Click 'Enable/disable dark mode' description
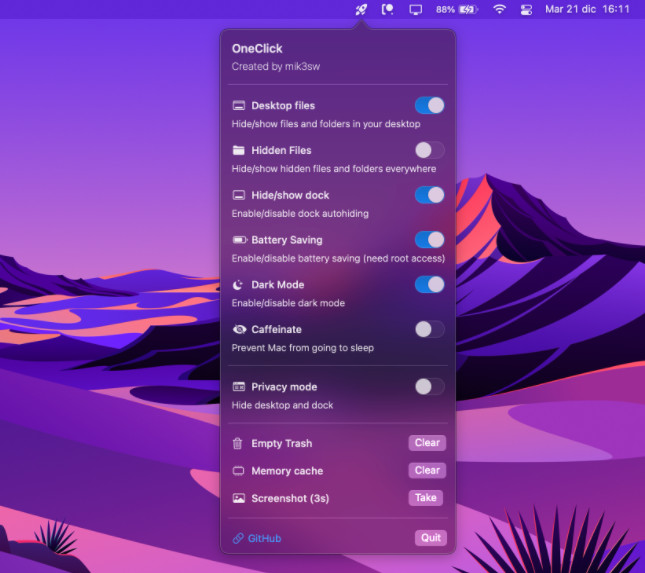This screenshot has width=645, height=573. (288, 304)
